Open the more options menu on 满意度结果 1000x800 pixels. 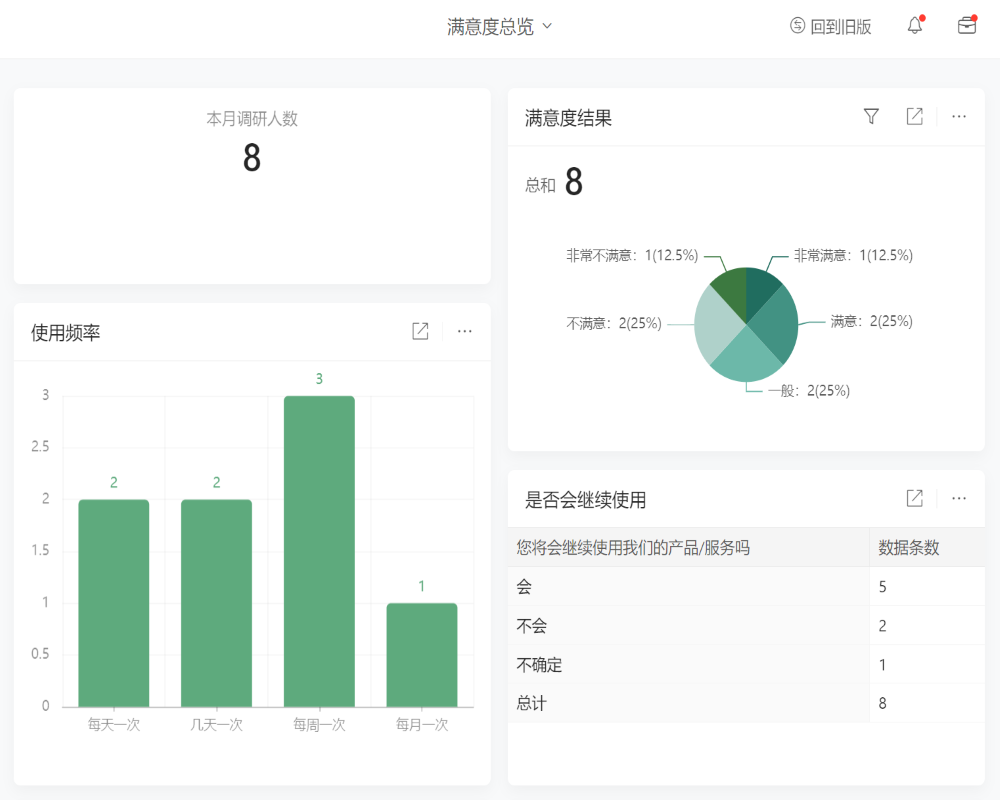[x=957, y=116]
